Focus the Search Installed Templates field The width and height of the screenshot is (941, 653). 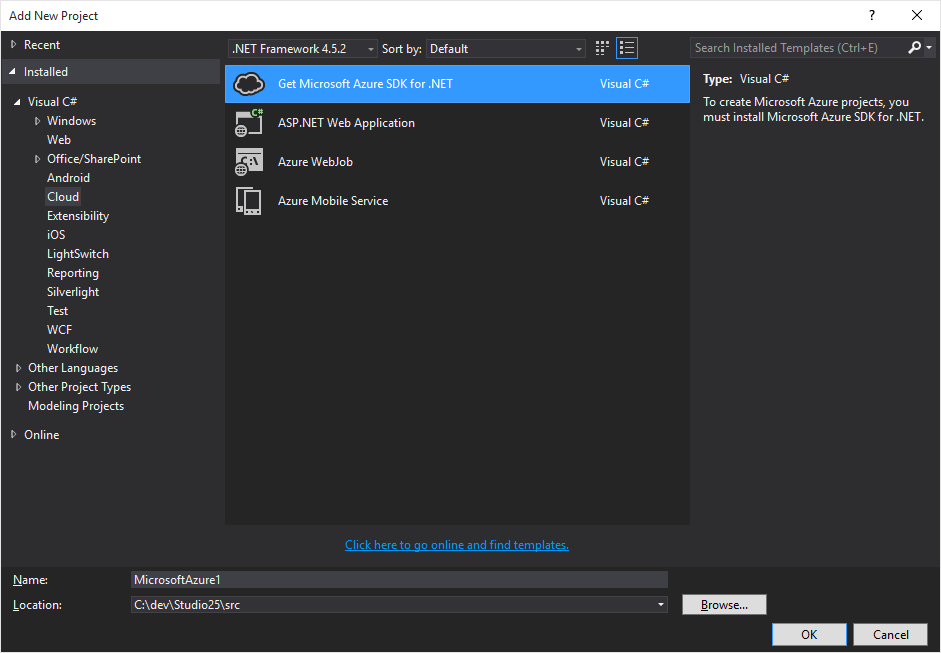point(798,47)
